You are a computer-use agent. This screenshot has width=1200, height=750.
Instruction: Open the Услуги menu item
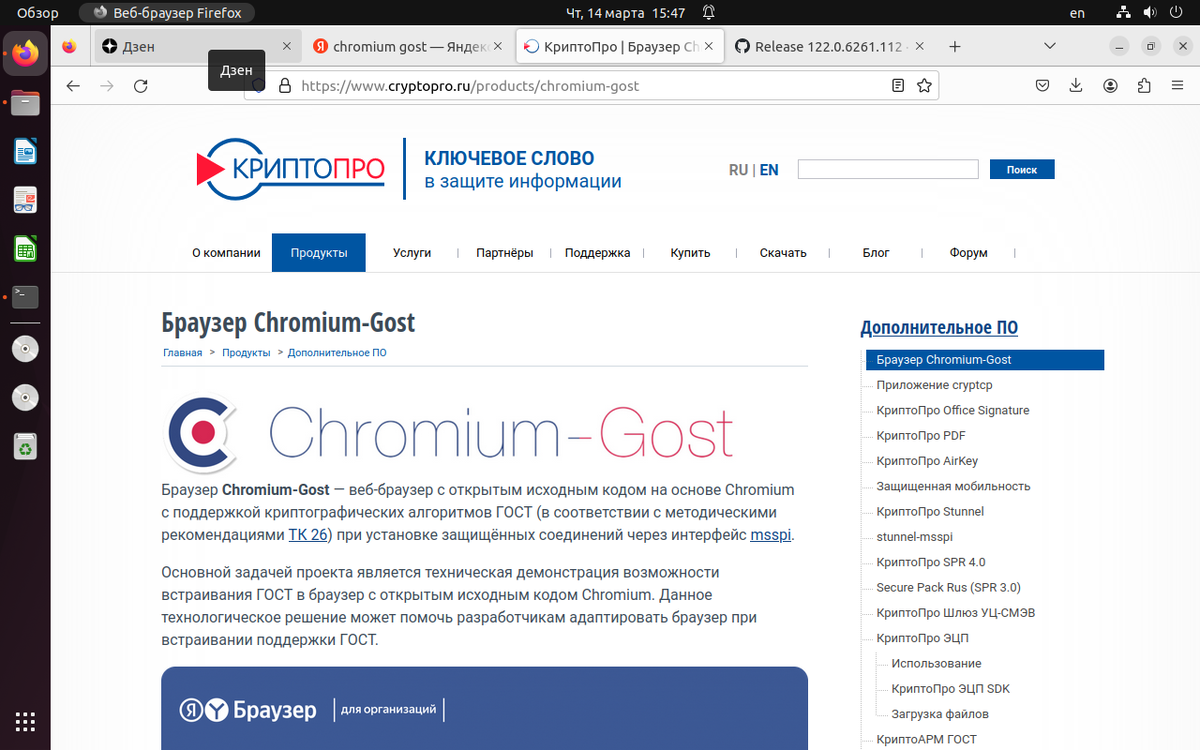click(x=412, y=253)
